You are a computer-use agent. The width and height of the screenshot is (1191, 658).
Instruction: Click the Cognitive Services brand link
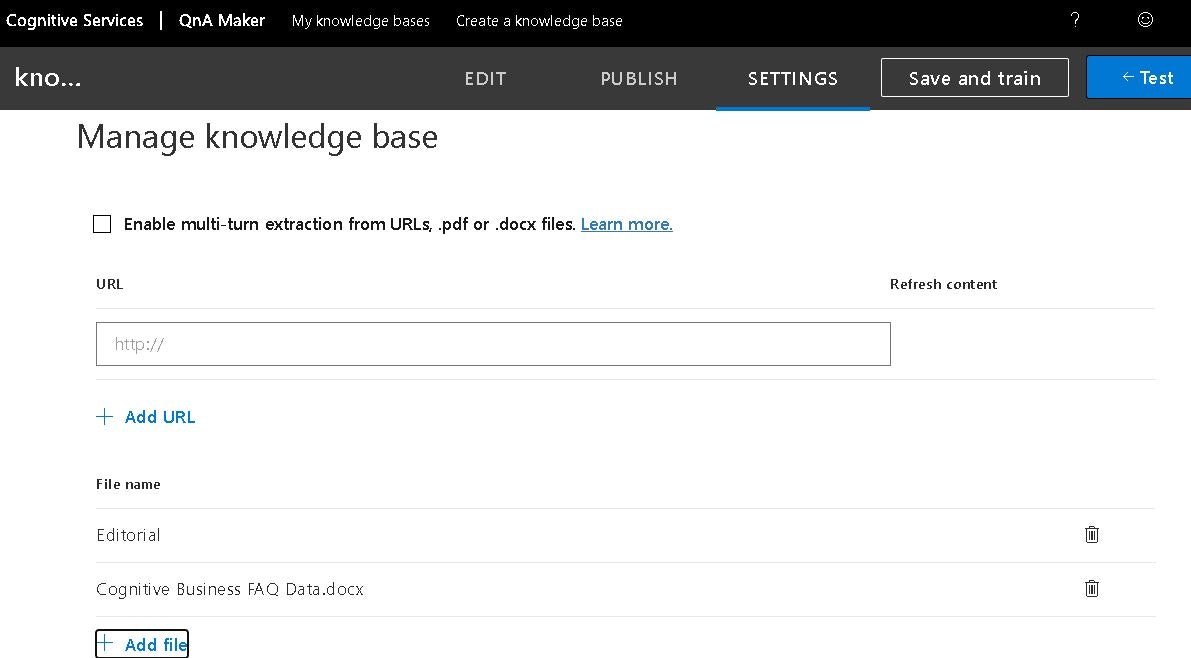point(75,20)
